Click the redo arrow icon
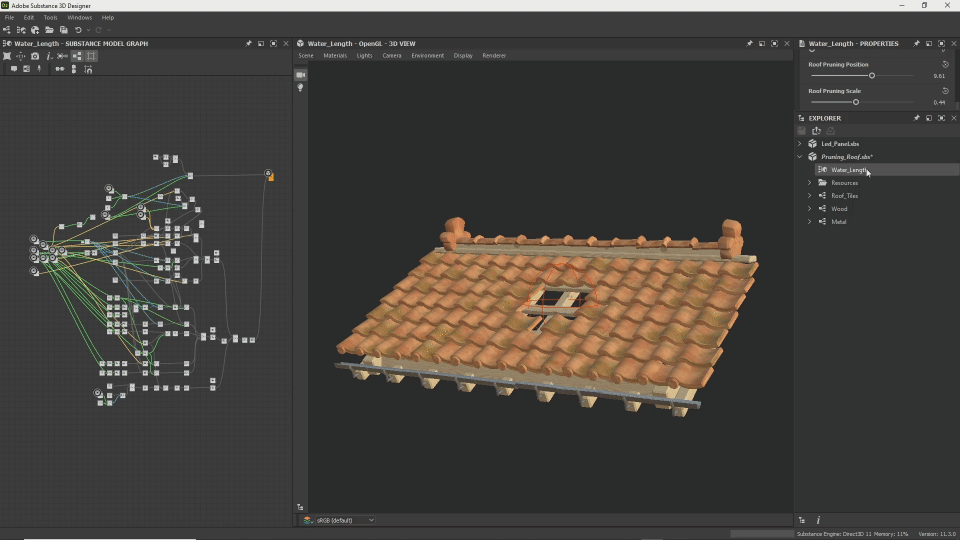Viewport: 960px width, 540px height. [99, 30]
